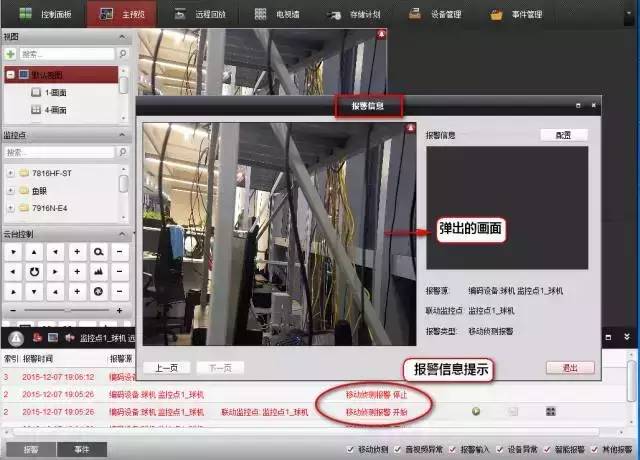Toggle the 设备异常 checkbox
The width and height of the screenshot is (640, 460).
[500, 449]
